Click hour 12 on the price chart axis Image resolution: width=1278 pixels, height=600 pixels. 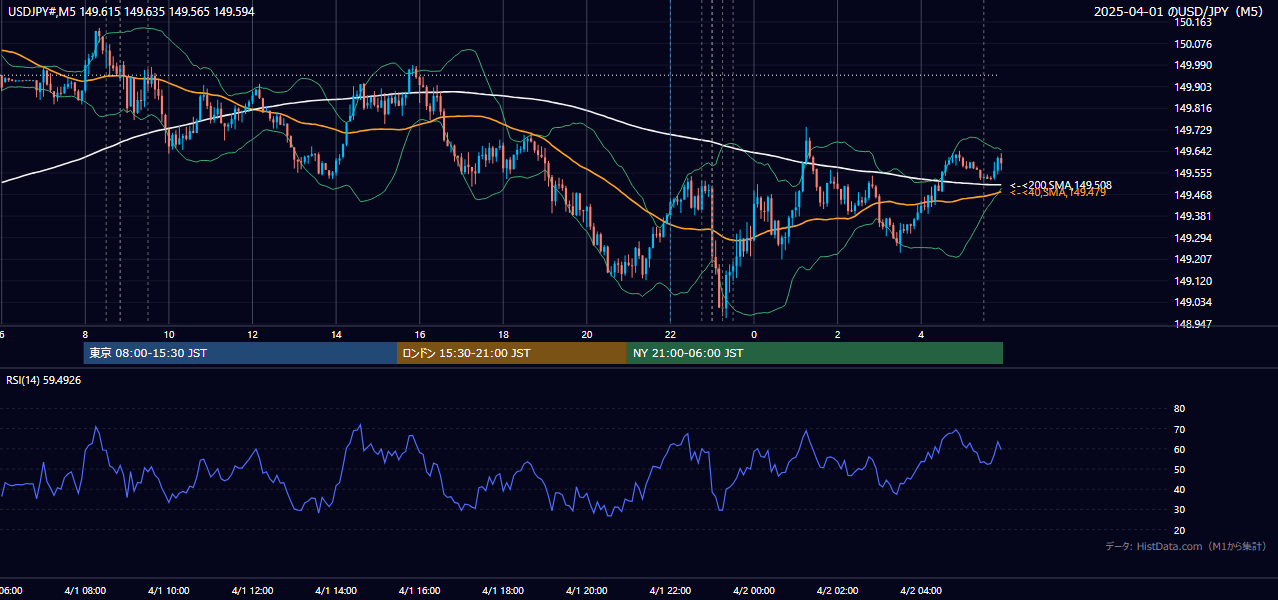[x=253, y=334]
